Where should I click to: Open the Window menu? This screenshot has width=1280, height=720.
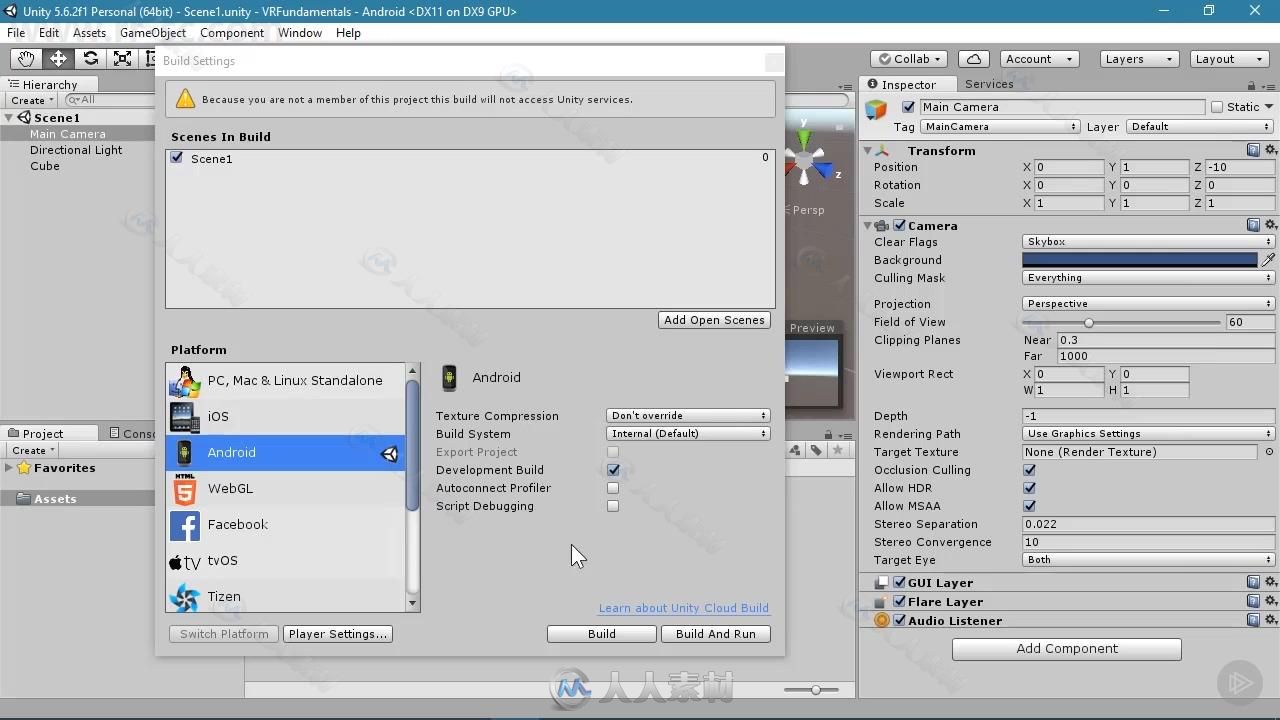tap(300, 33)
